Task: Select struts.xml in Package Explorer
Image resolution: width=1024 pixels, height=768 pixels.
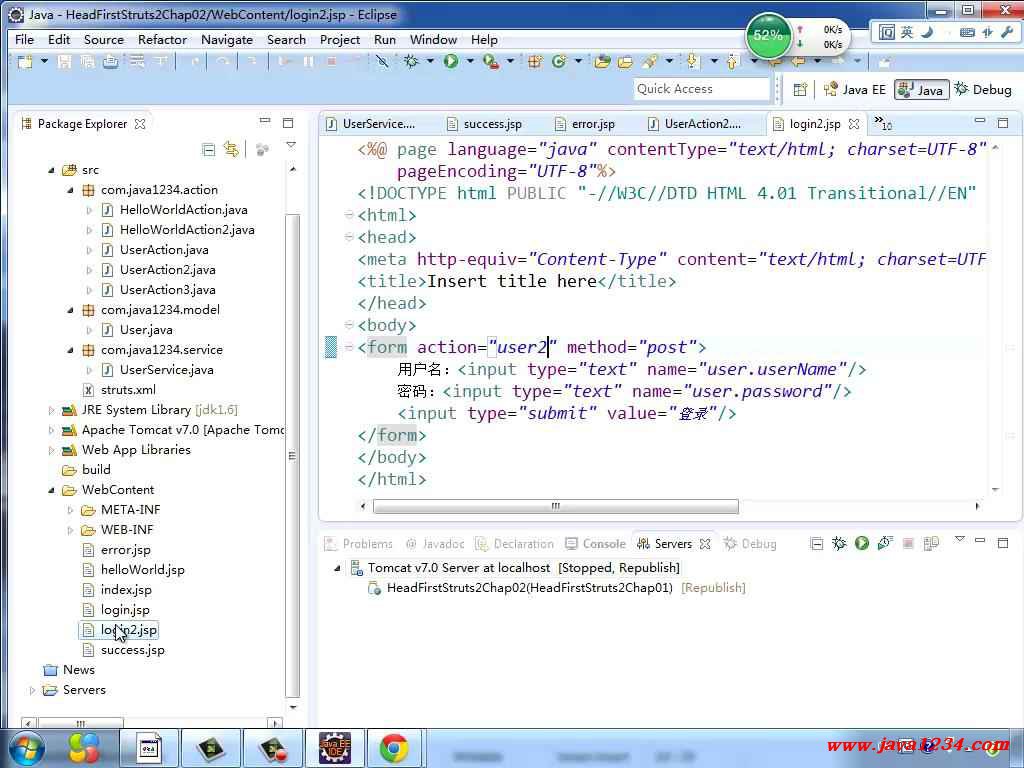Action: point(128,390)
